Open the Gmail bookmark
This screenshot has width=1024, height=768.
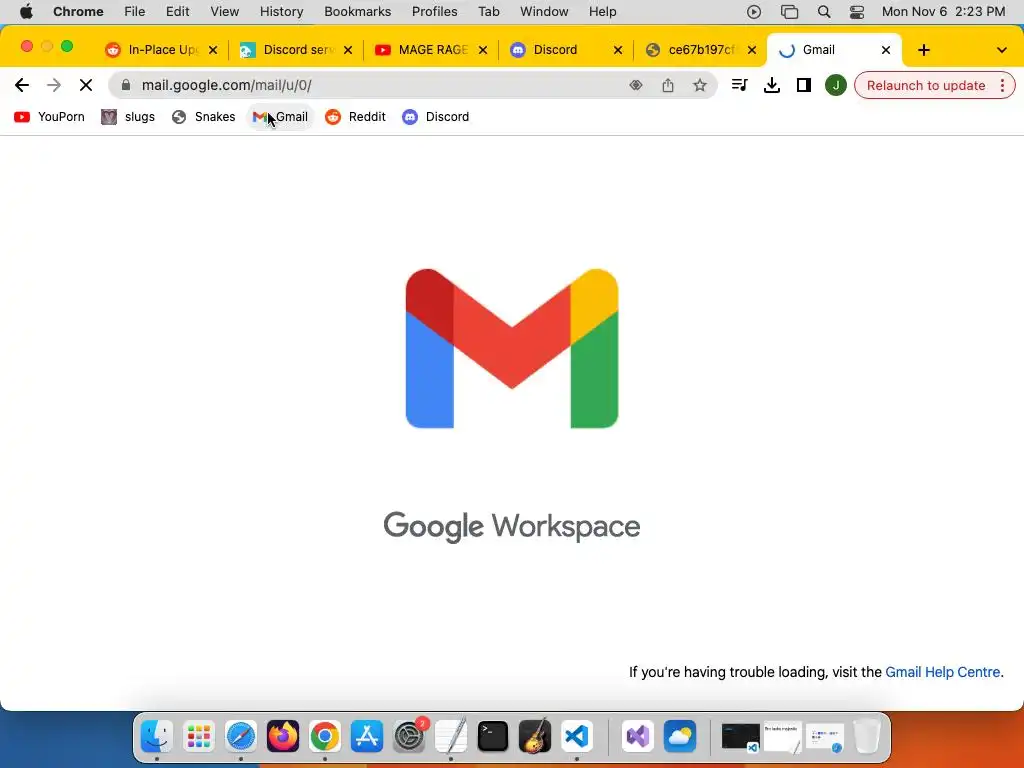(x=280, y=117)
